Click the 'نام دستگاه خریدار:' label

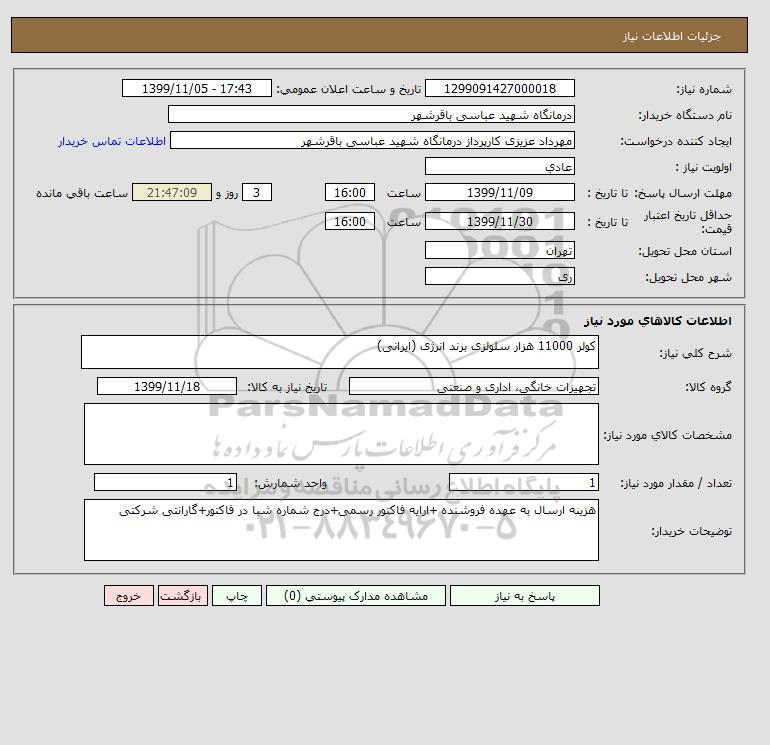tap(685, 115)
